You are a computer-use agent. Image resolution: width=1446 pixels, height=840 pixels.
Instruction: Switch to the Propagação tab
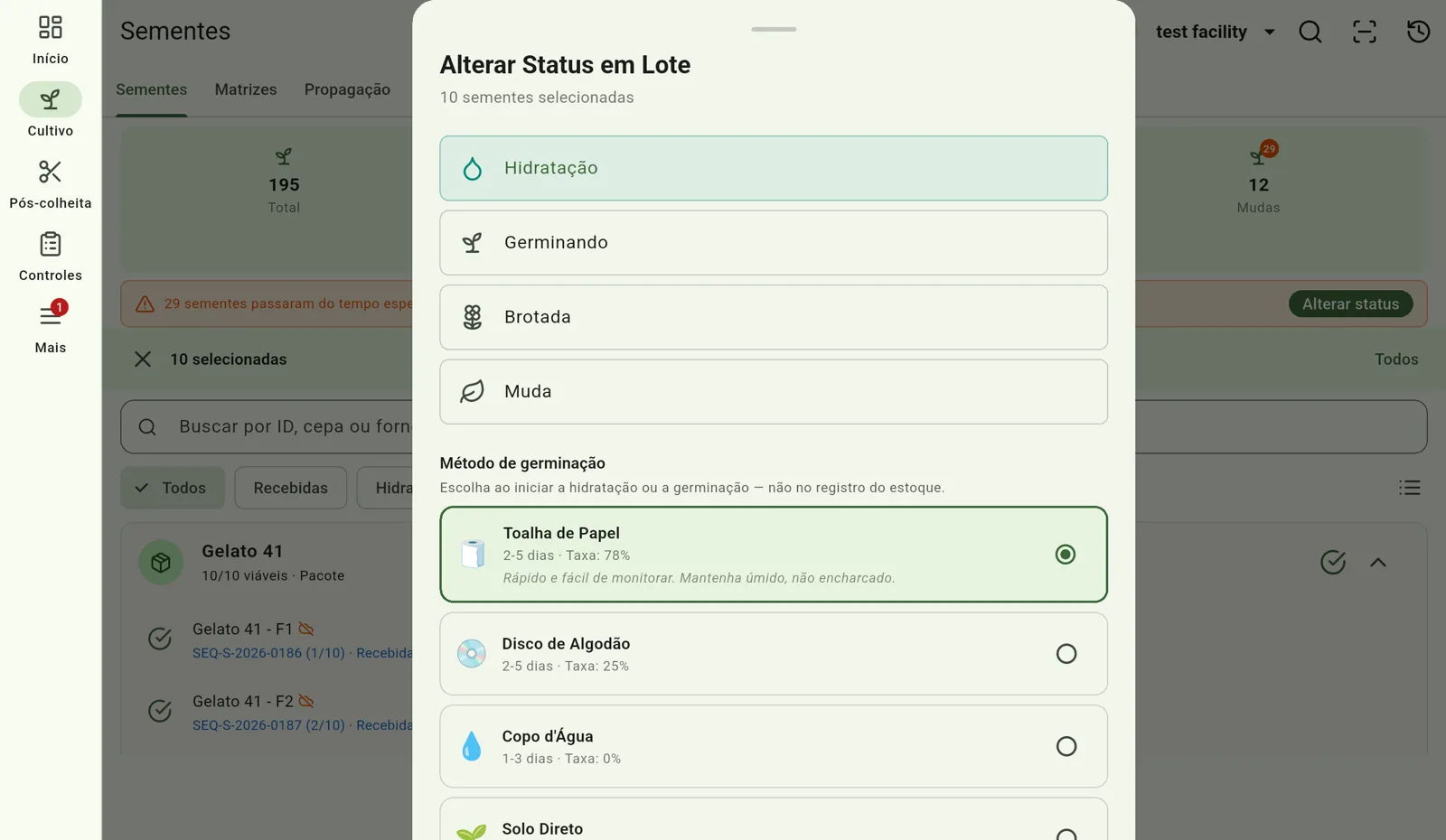tap(347, 89)
